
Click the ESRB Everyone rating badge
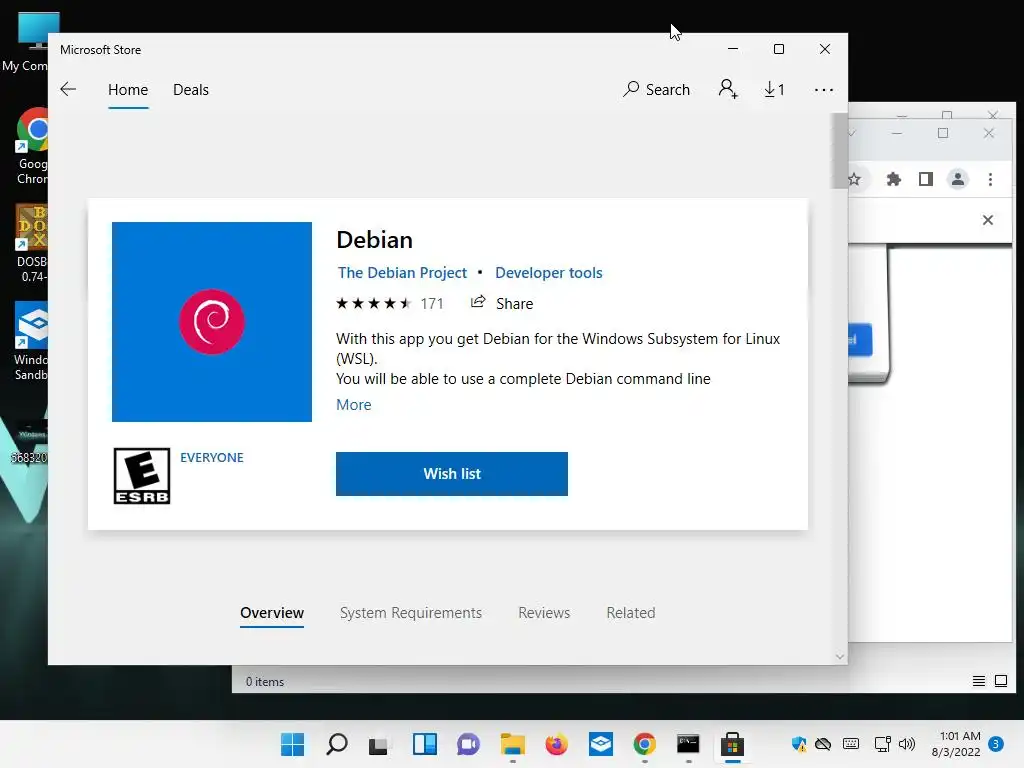click(142, 476)
